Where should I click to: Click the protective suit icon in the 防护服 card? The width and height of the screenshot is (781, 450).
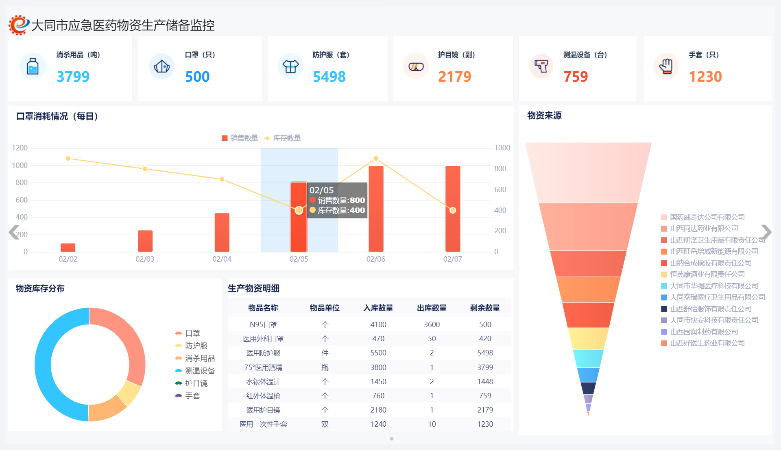[x=289, y=68]
